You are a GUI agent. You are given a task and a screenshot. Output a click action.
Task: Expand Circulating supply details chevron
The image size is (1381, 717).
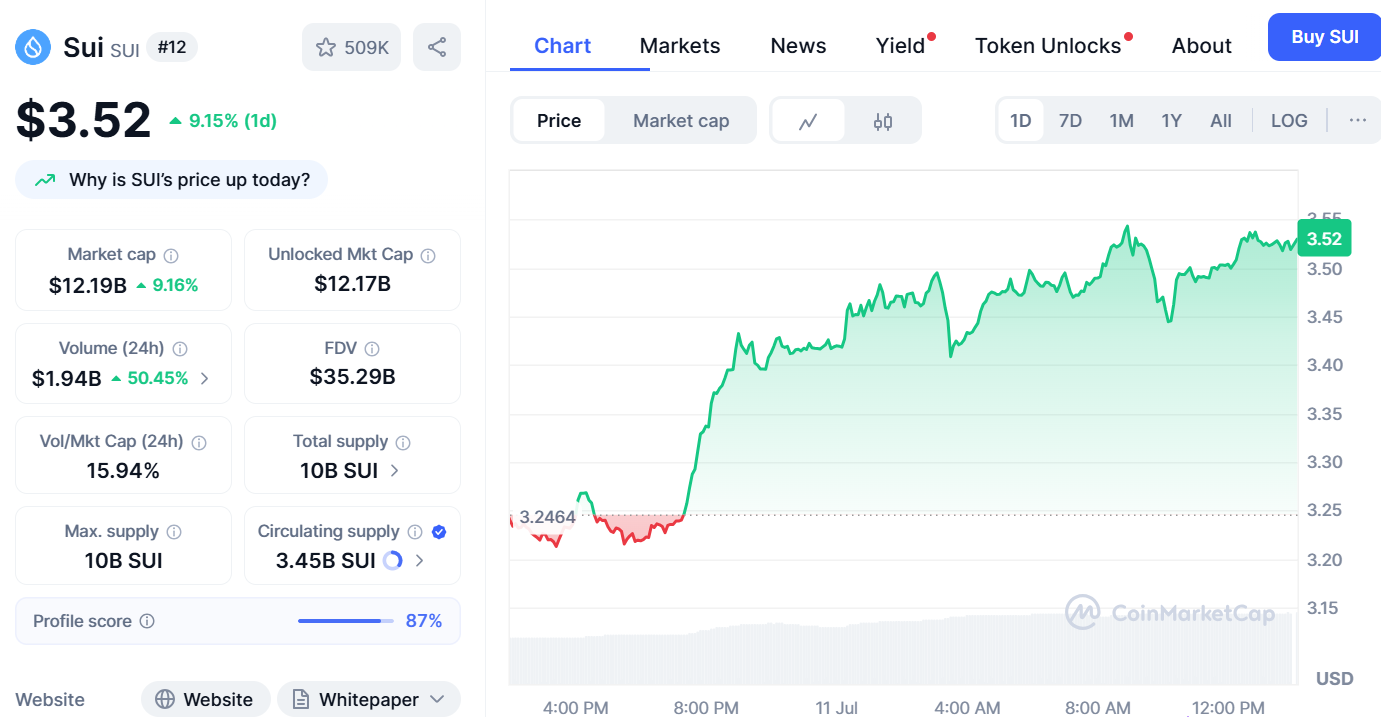(x=419, y=561)
